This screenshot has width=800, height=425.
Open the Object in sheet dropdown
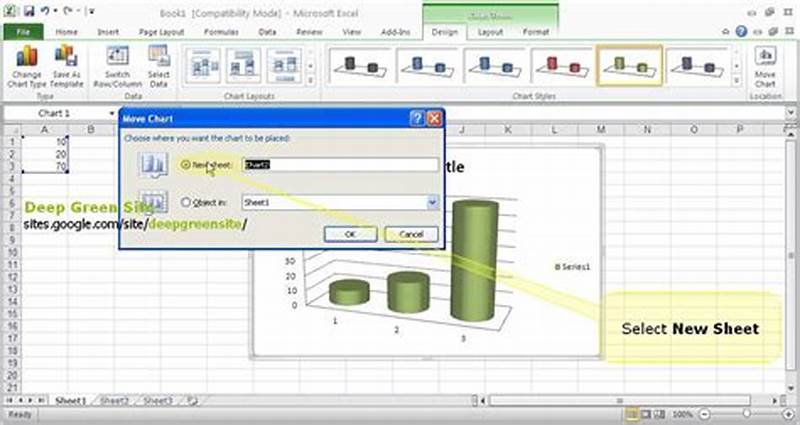(x=432, y=203)
